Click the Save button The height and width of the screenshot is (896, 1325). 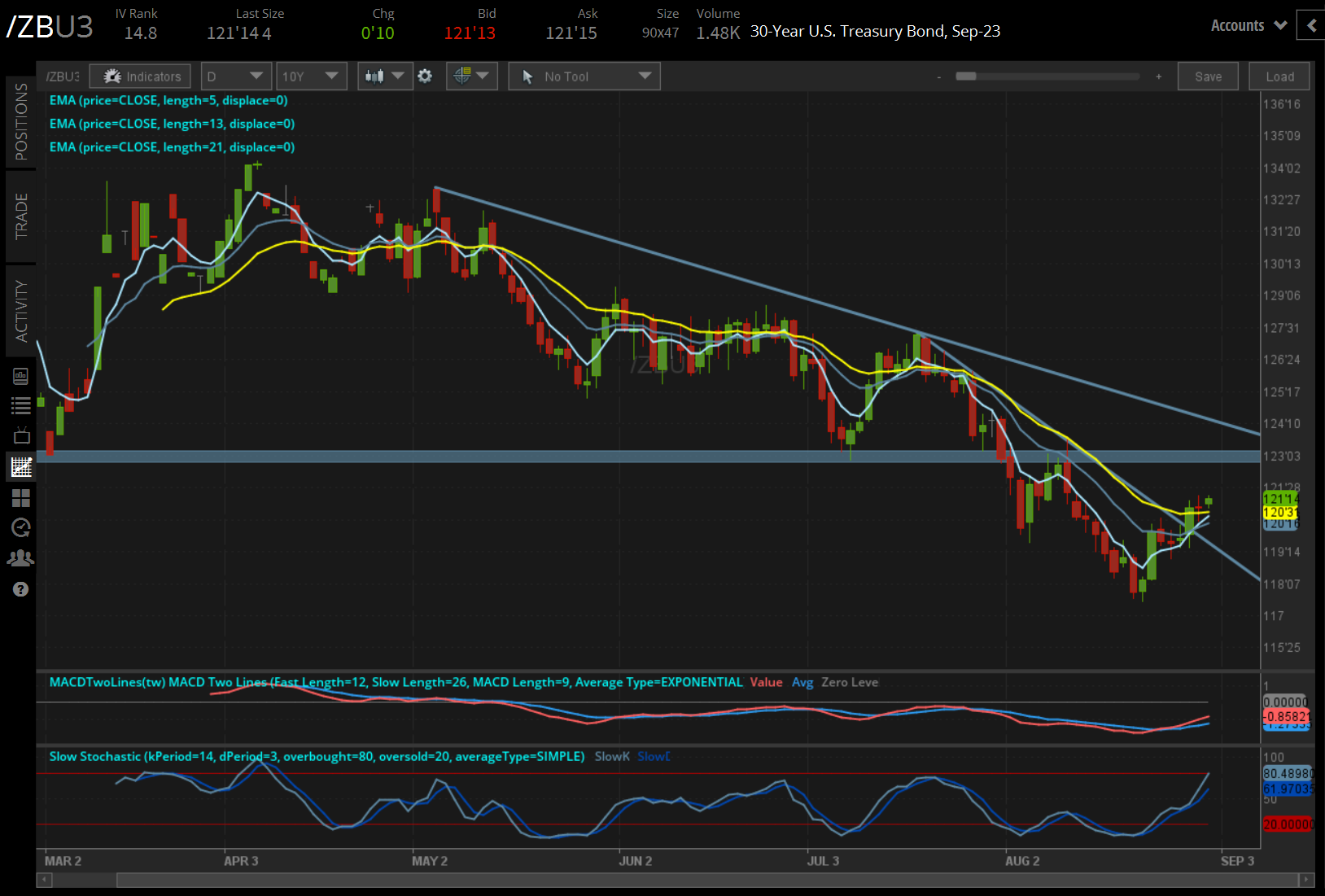[1208, 76]
